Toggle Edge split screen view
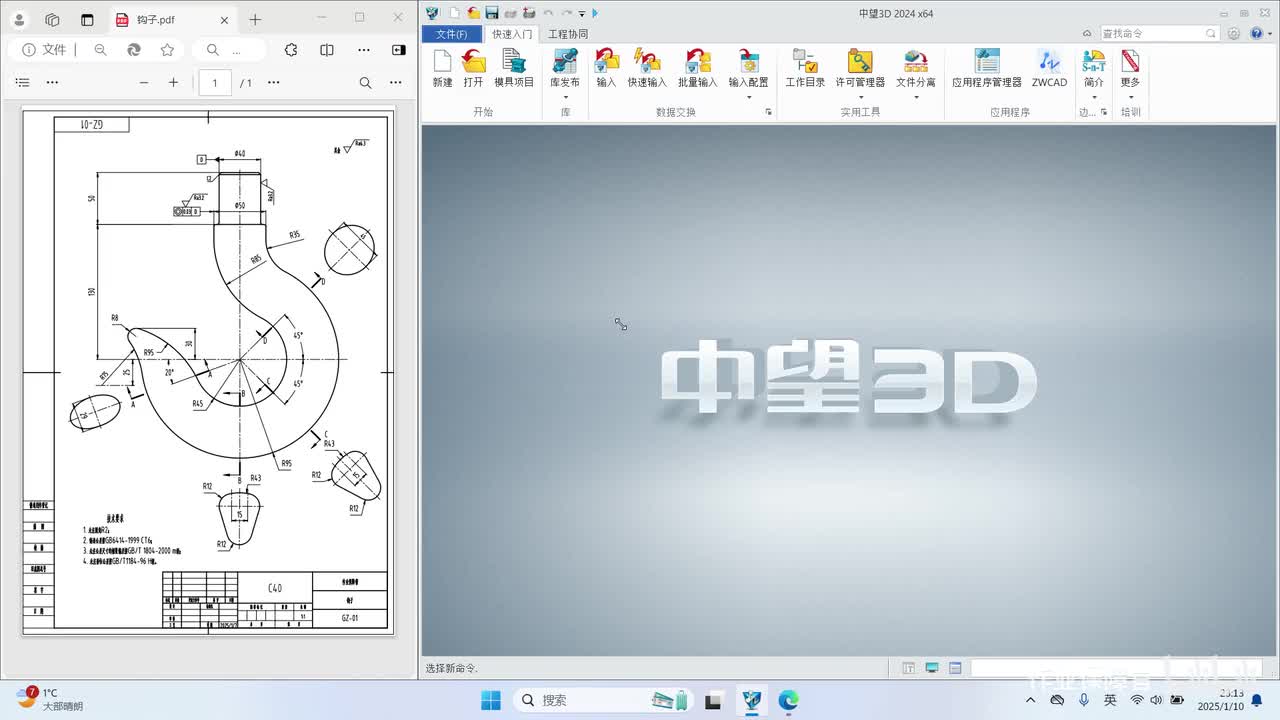This screenshot has height=720, width=1280. (x=327, y=50)
